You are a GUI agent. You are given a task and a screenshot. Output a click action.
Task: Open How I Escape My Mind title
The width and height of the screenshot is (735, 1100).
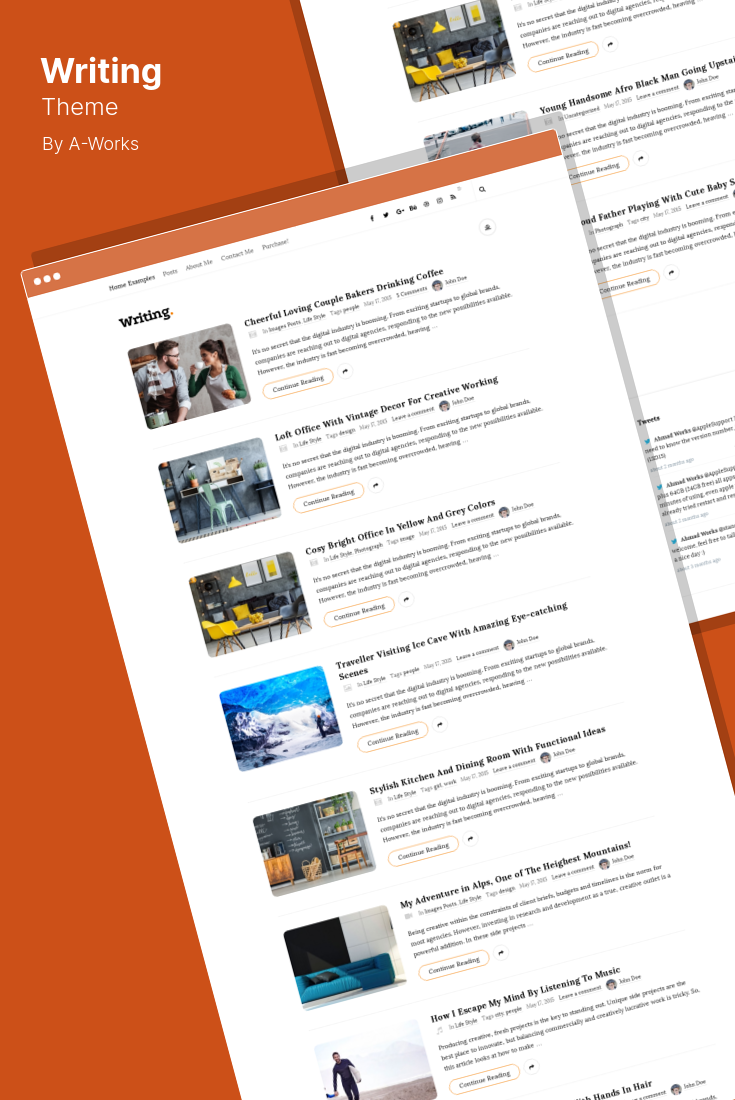click(525, 995)
